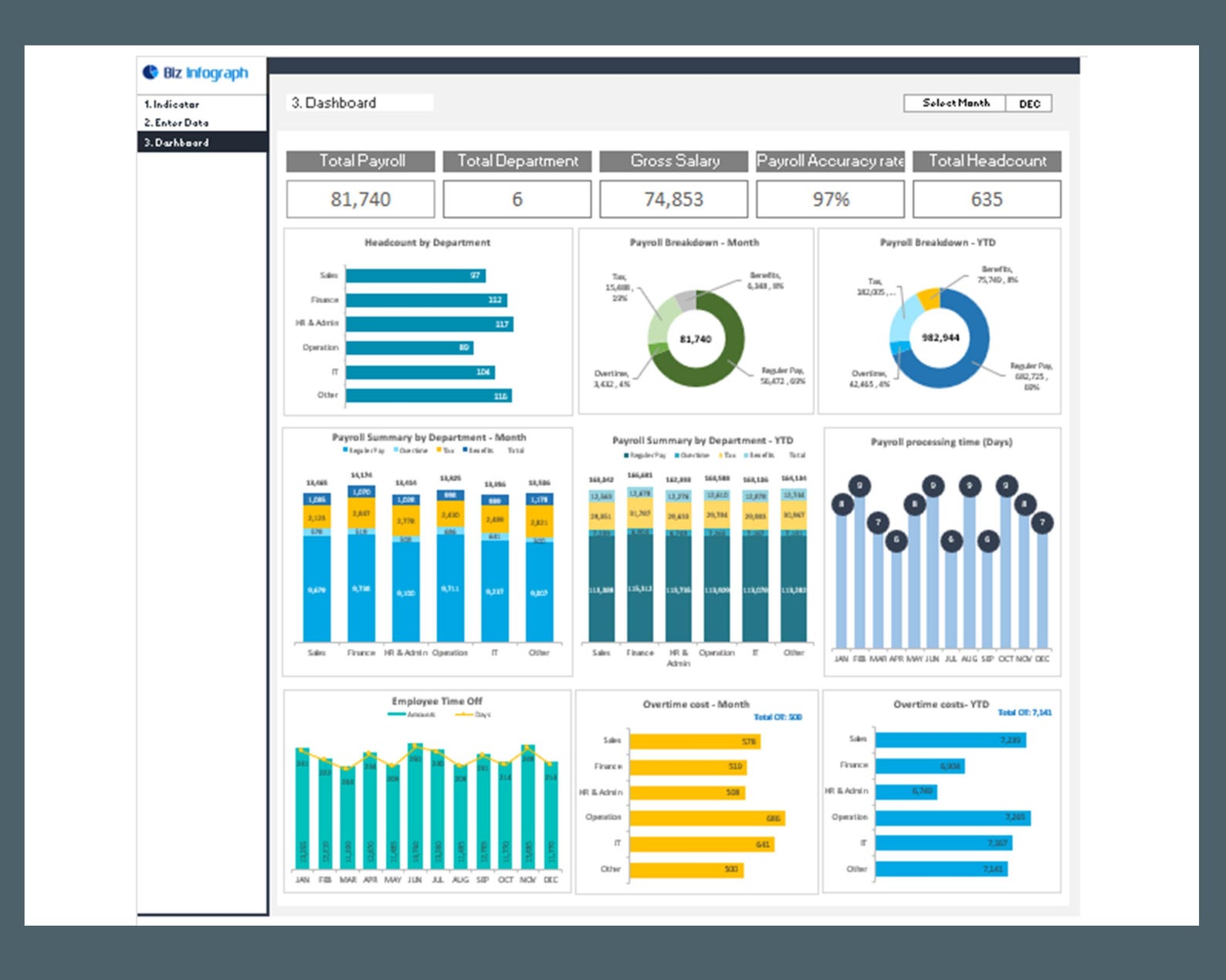Viewport: 1226px width, 980px height.
Task: Click the Overtime cost - Month chart title
Action: pyautogui.click(x=696, y=705)
